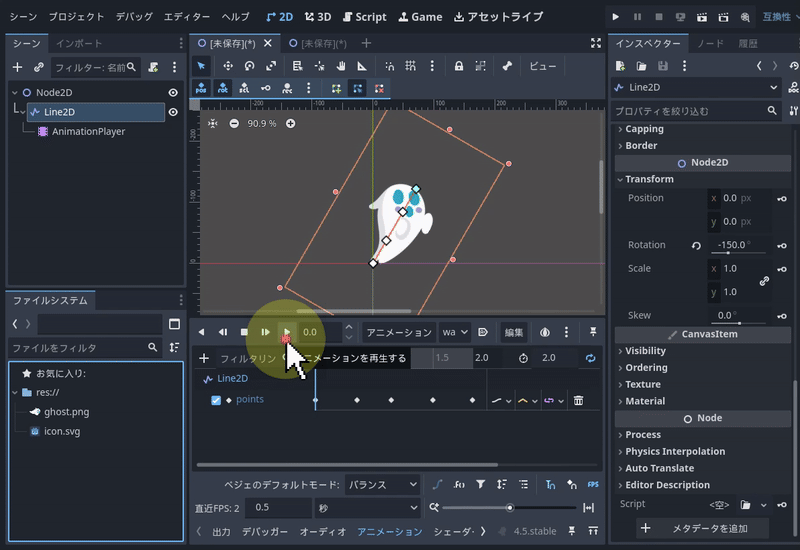Instantiate child scene link icon
The height and width of the screenshot is (550, 800).
(x=39, y=67)
